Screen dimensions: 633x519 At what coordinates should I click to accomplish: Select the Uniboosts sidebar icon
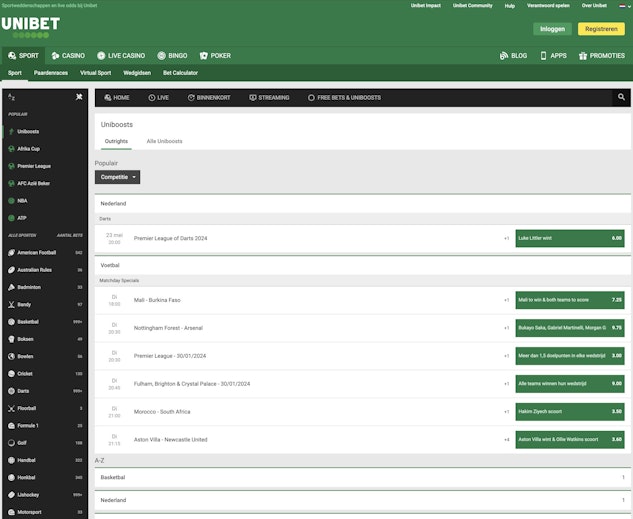pyautogui.click(x=11, y=132)
